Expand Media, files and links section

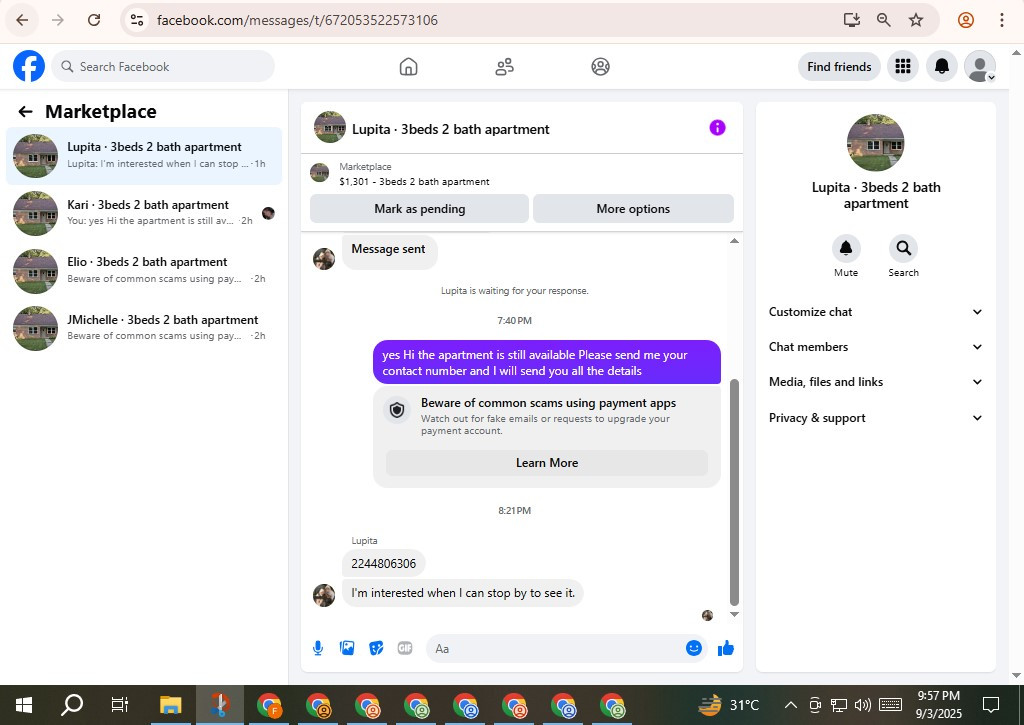[x=875, y=382]
